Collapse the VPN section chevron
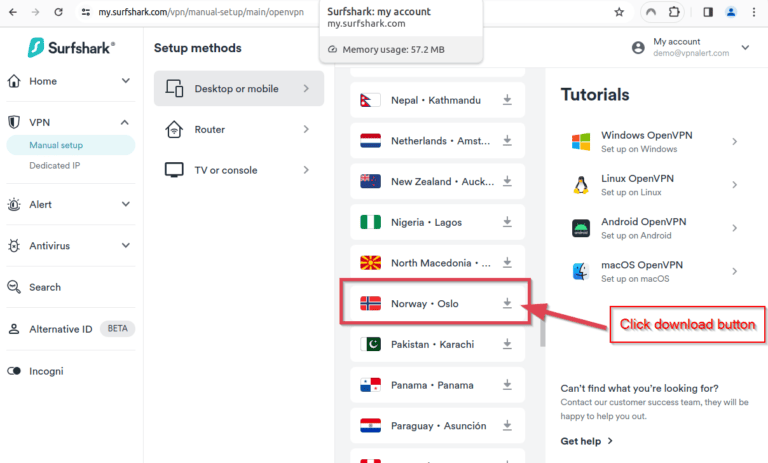This screenshot has width=768, height=463. (x=126, y=122)
